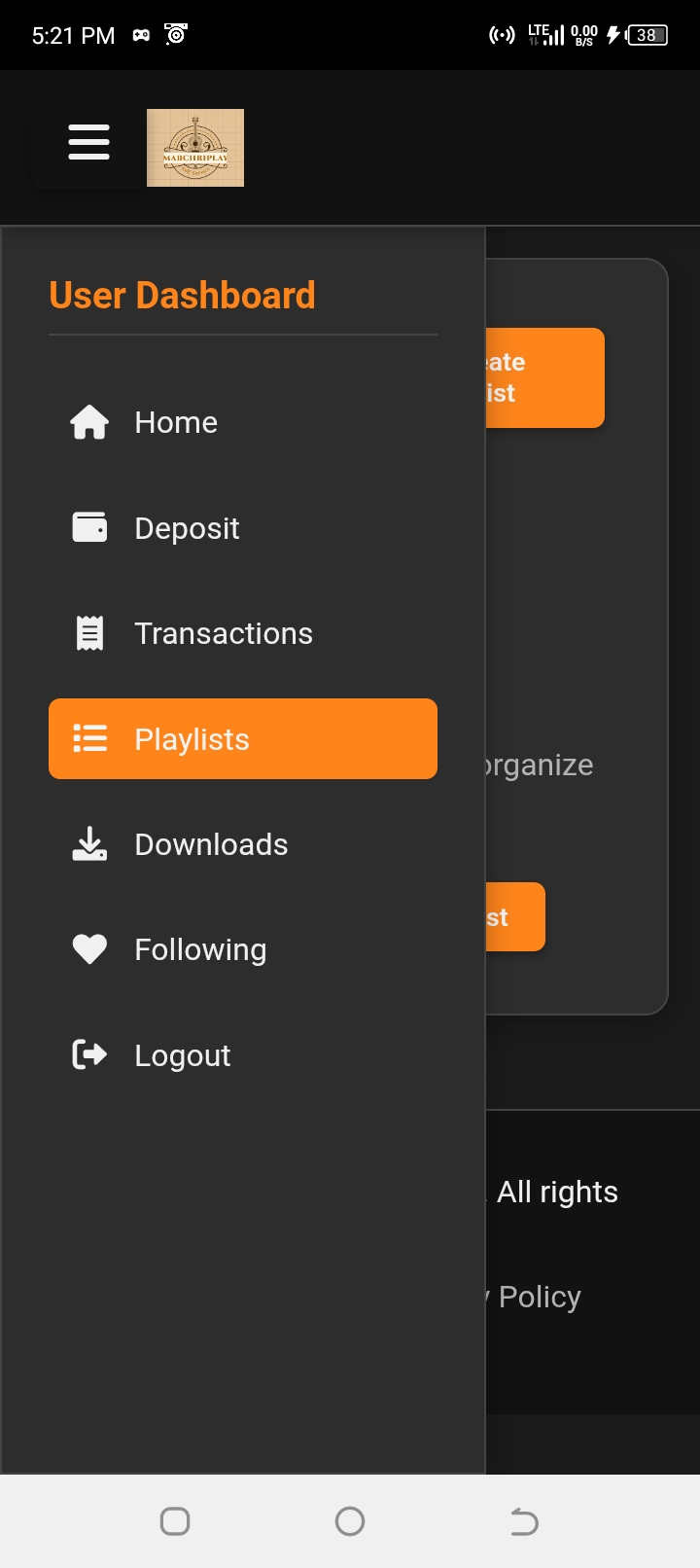Click the Home house icon

pyautogui.click(x=89, y=422)
